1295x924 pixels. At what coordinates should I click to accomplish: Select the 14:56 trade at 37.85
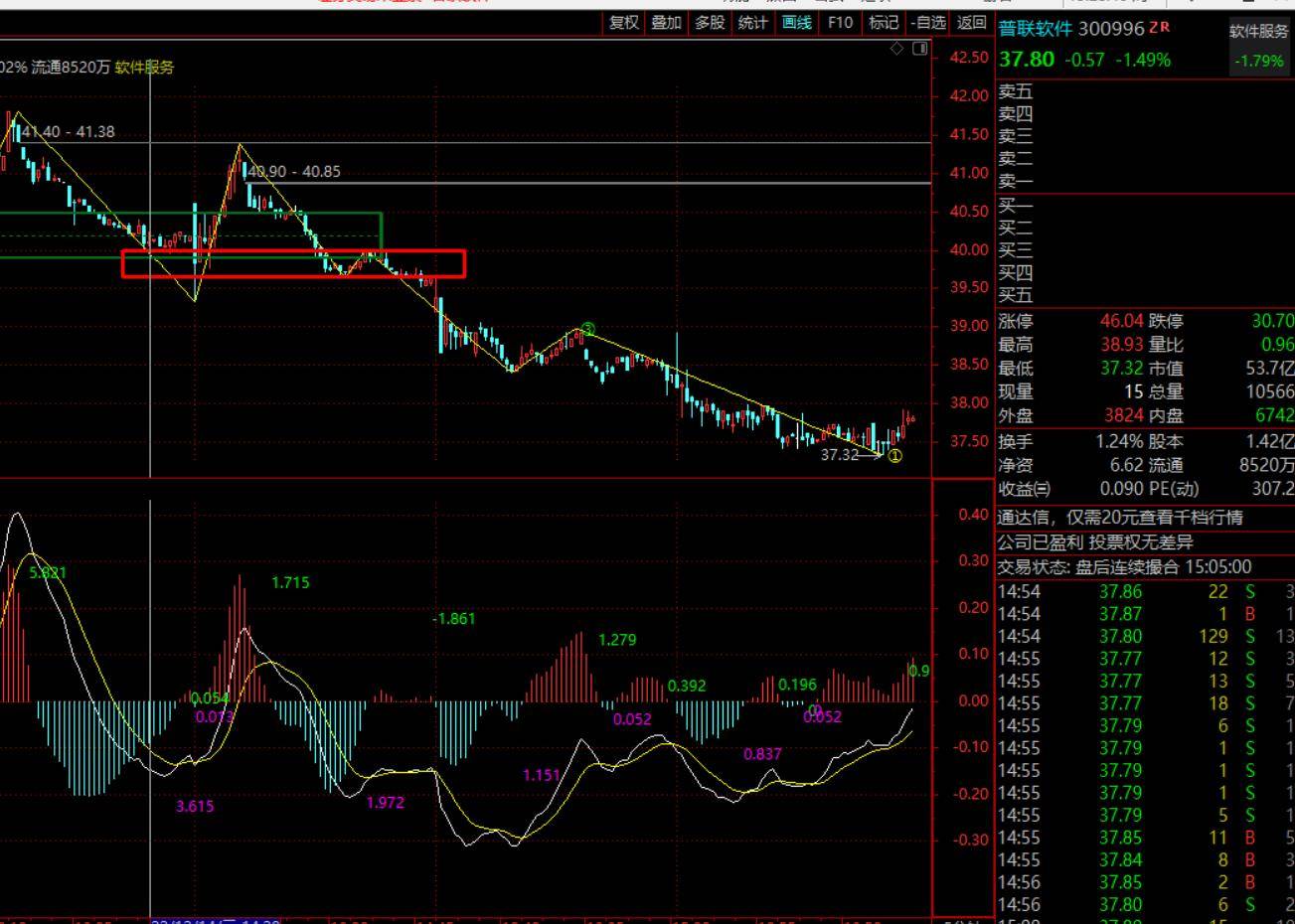pyautogui.click(x=1145, y=882)
